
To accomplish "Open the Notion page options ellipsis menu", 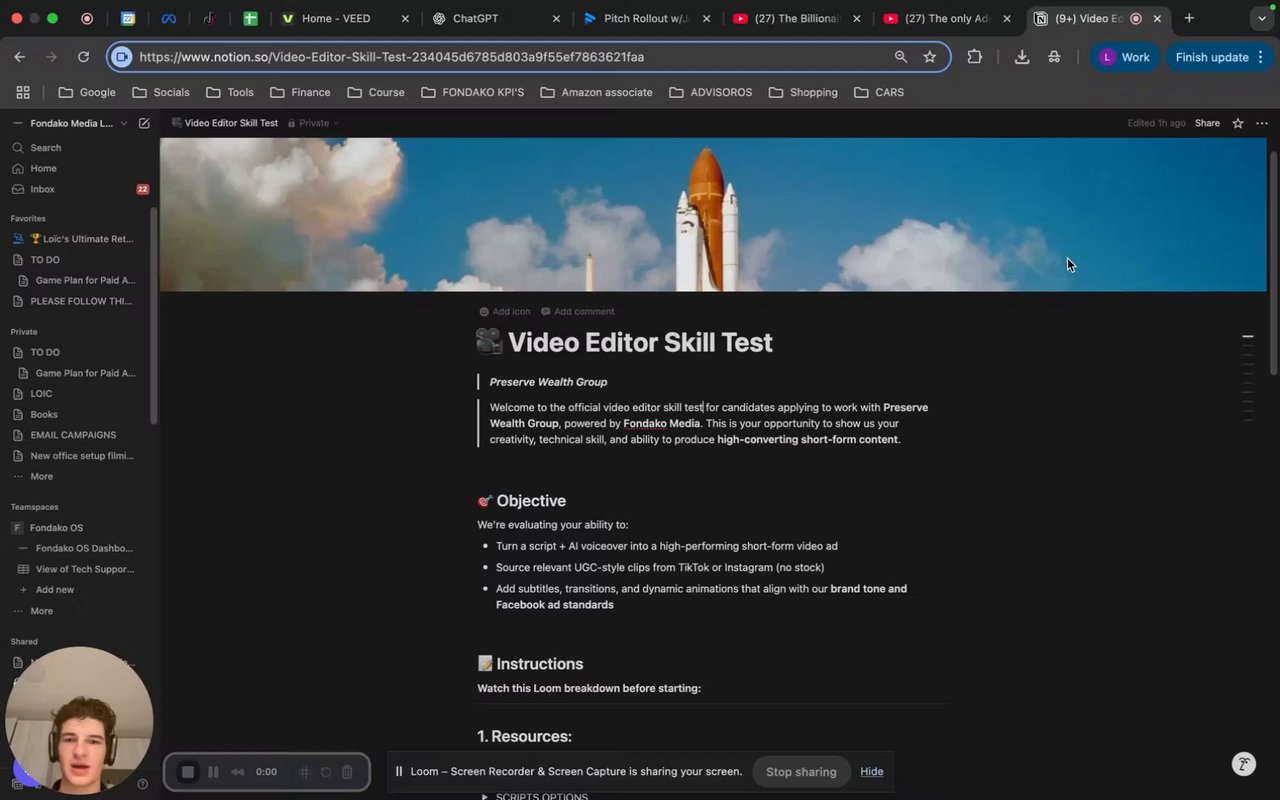I will coord(1262,123).
